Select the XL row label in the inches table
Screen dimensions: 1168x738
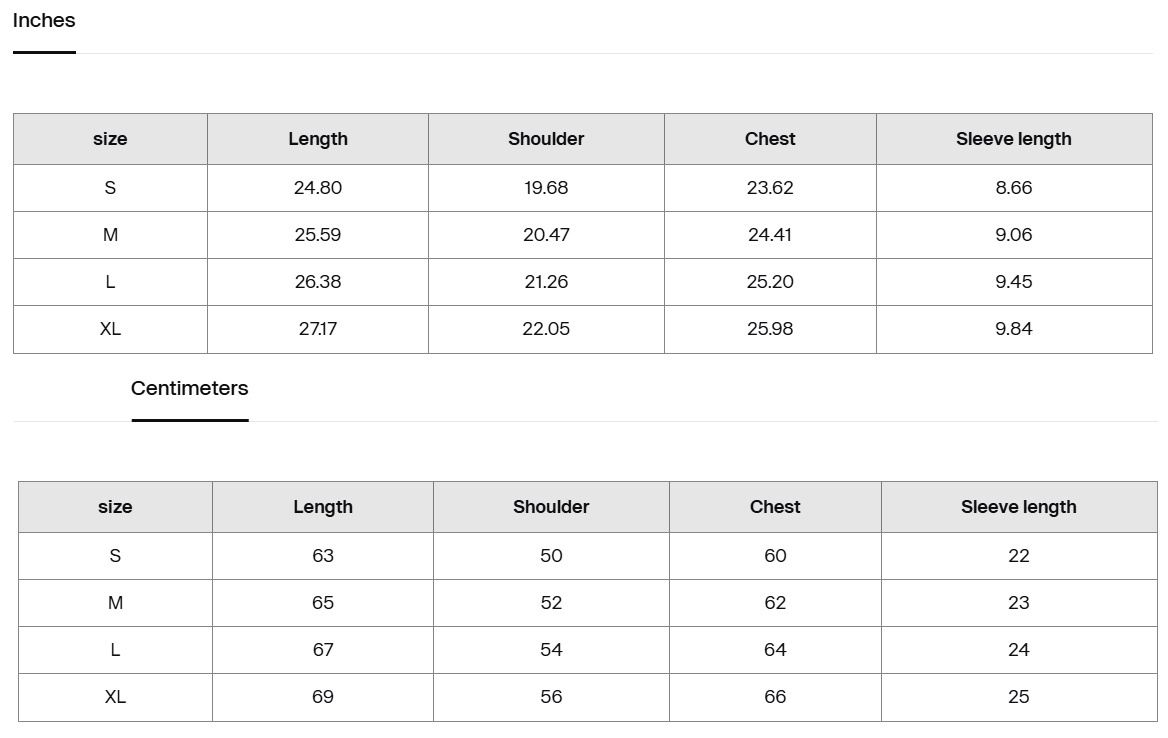point(110,329)
